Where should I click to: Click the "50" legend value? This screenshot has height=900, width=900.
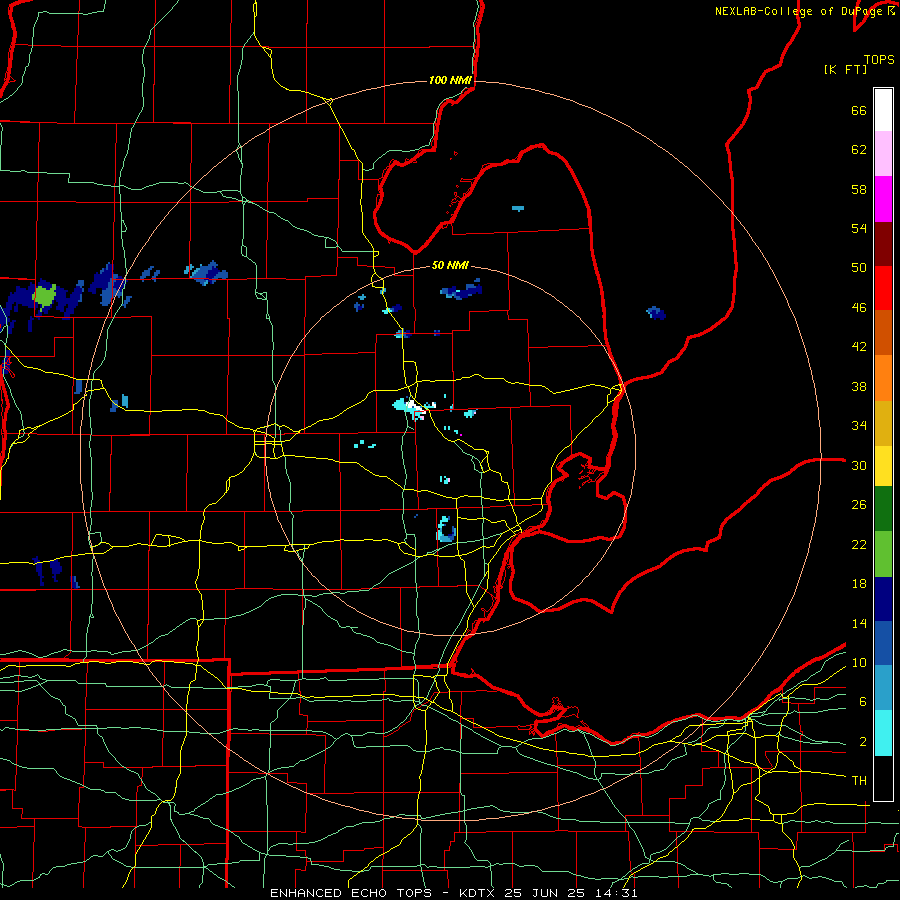pyautogui.click(x=859, y=268)
